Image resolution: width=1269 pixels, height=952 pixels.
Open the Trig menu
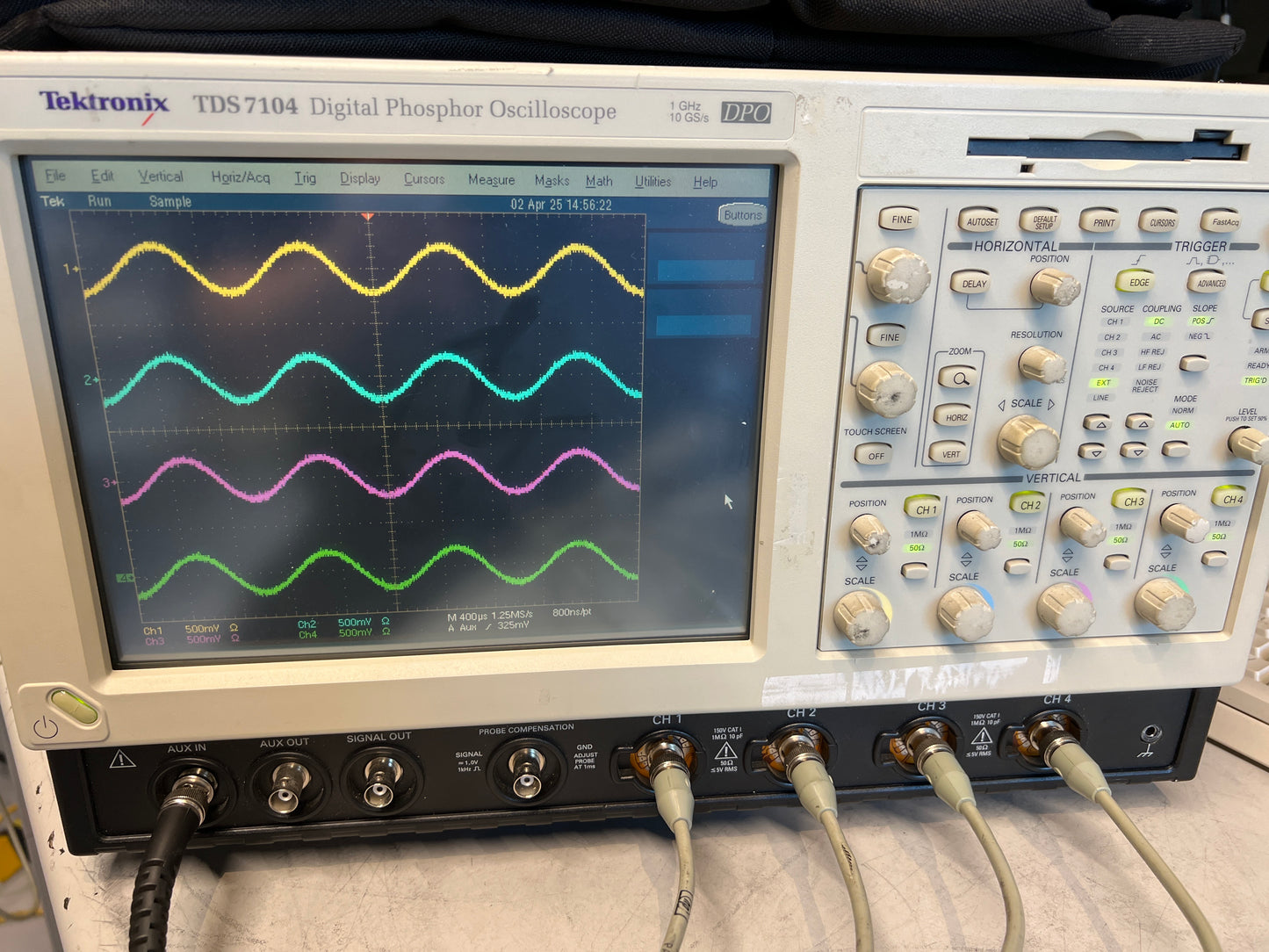click(305, 178)
